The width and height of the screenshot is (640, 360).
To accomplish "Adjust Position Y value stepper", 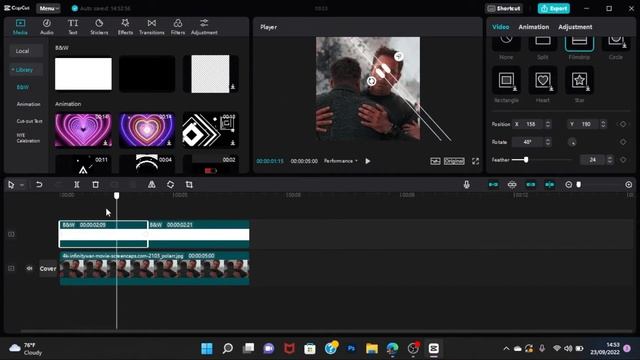I will click(x=603, y=124).
